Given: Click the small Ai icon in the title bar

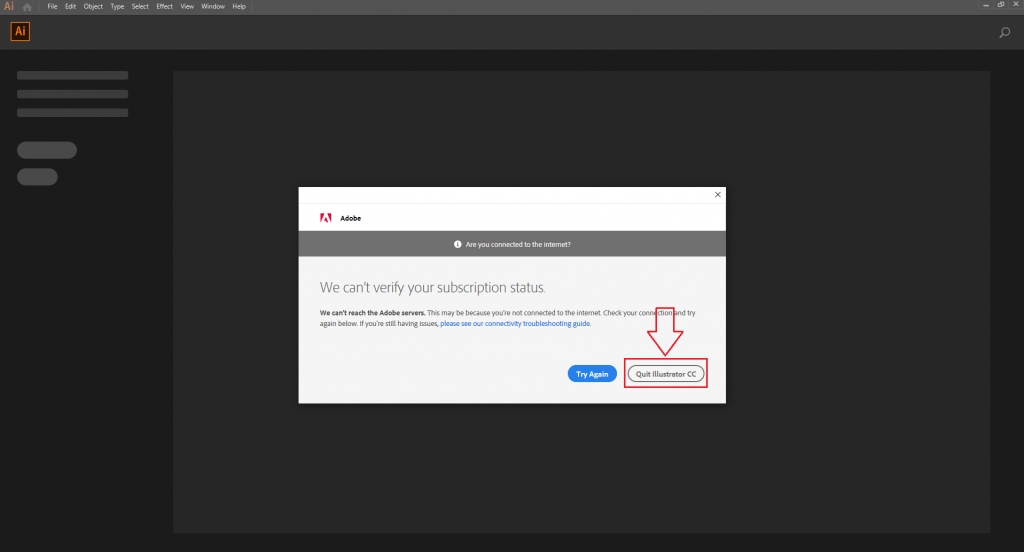Looking at the screenshot, I should pyautogui.click(x=9, y=6).
